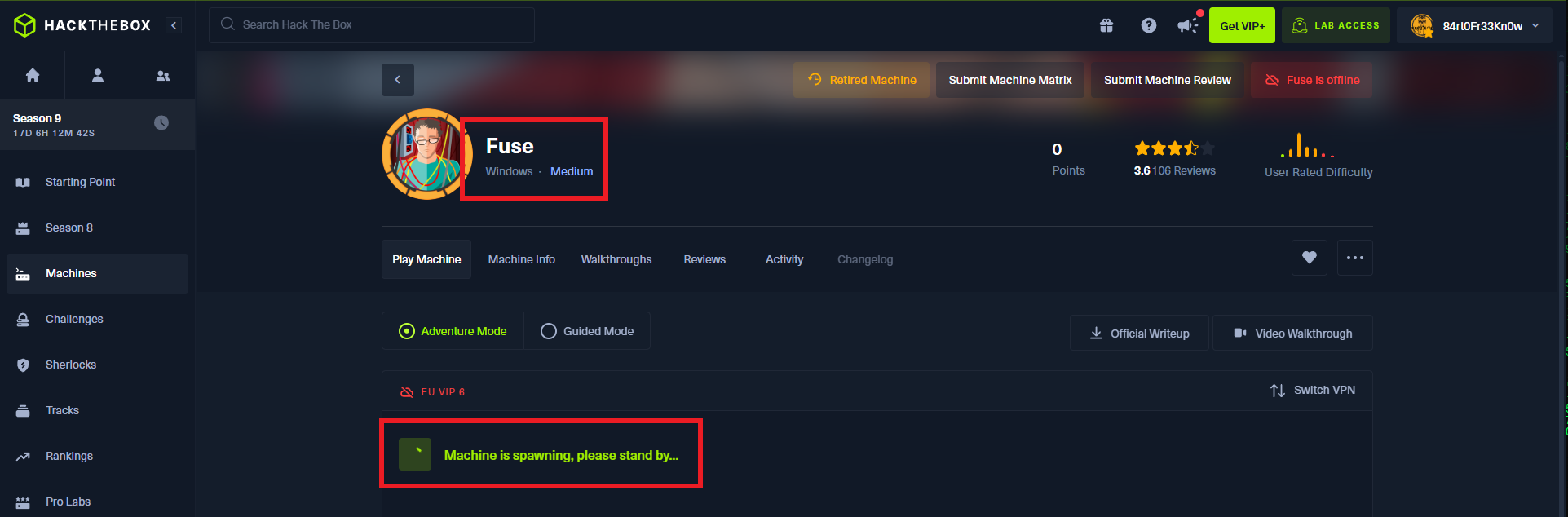Image resolution: width=1568 pixels, height=517 pixels.
Task: Click the home icon in sidebar
Action: [33, 76]
